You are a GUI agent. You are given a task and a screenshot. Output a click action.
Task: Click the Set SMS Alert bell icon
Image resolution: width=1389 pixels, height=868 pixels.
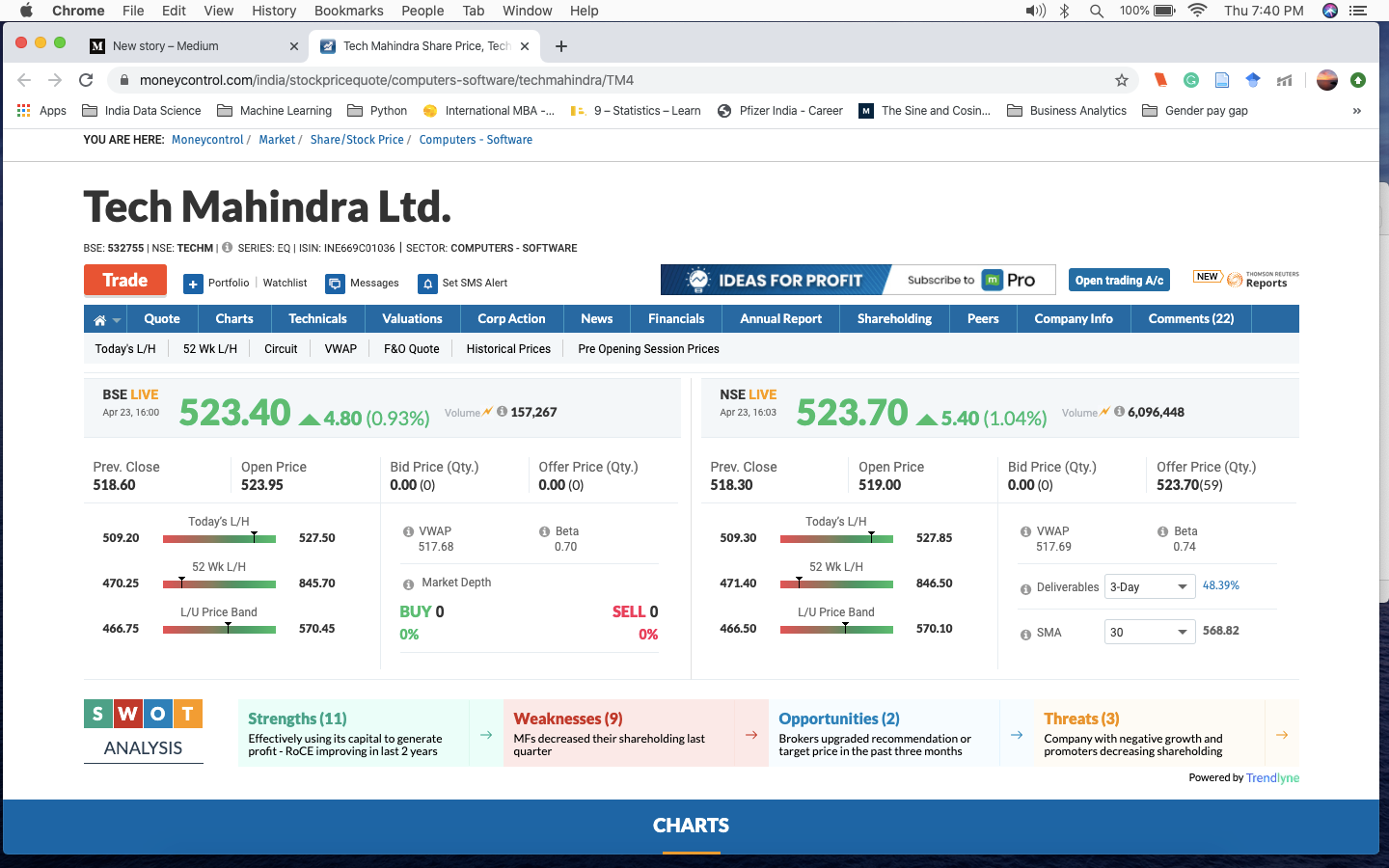pos(427,284)
